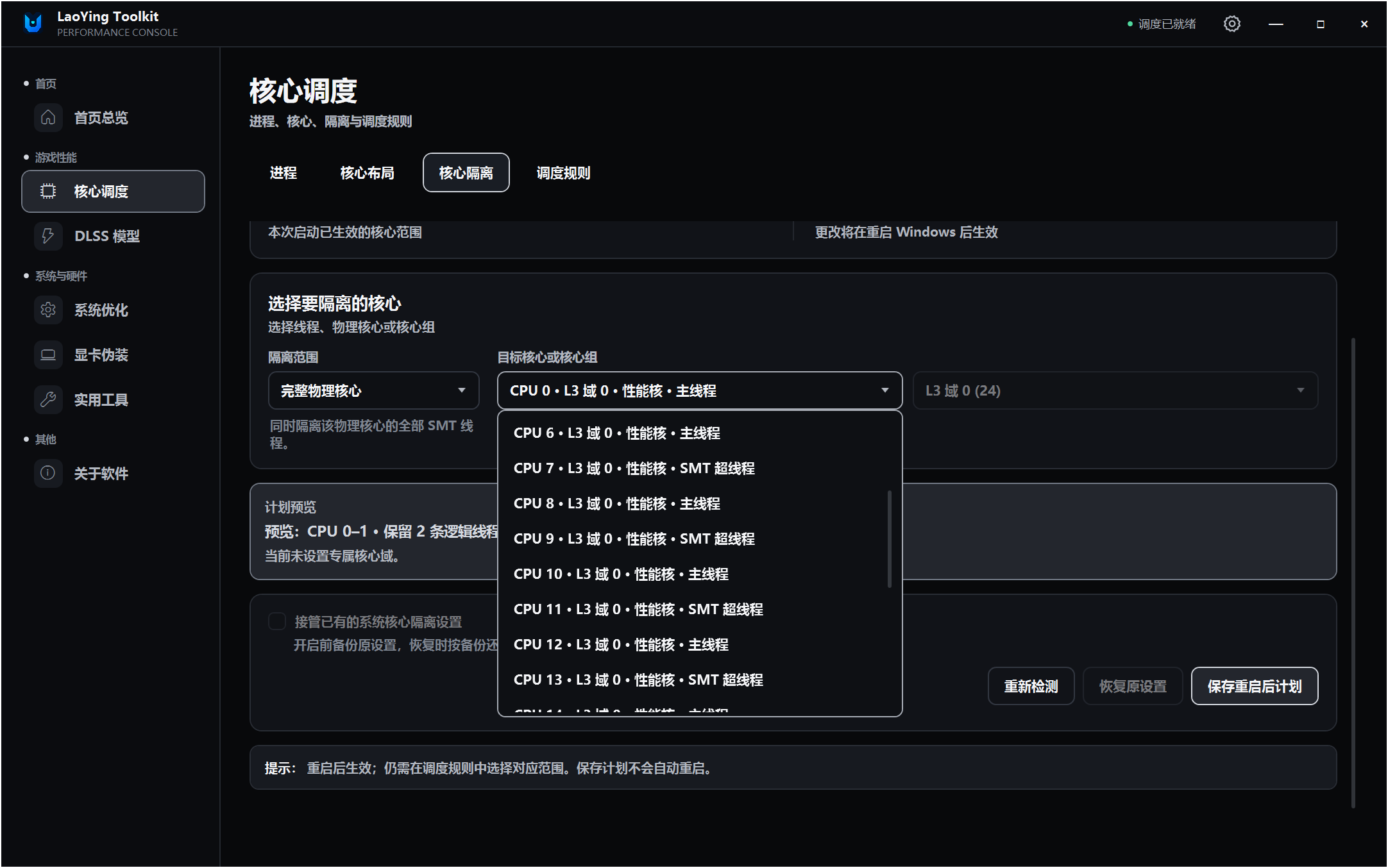Open 显卡伪装 in the sidebar
The width and height of the screenshot is (1388, 868).
pyautogui.click(x=113, y=355)
